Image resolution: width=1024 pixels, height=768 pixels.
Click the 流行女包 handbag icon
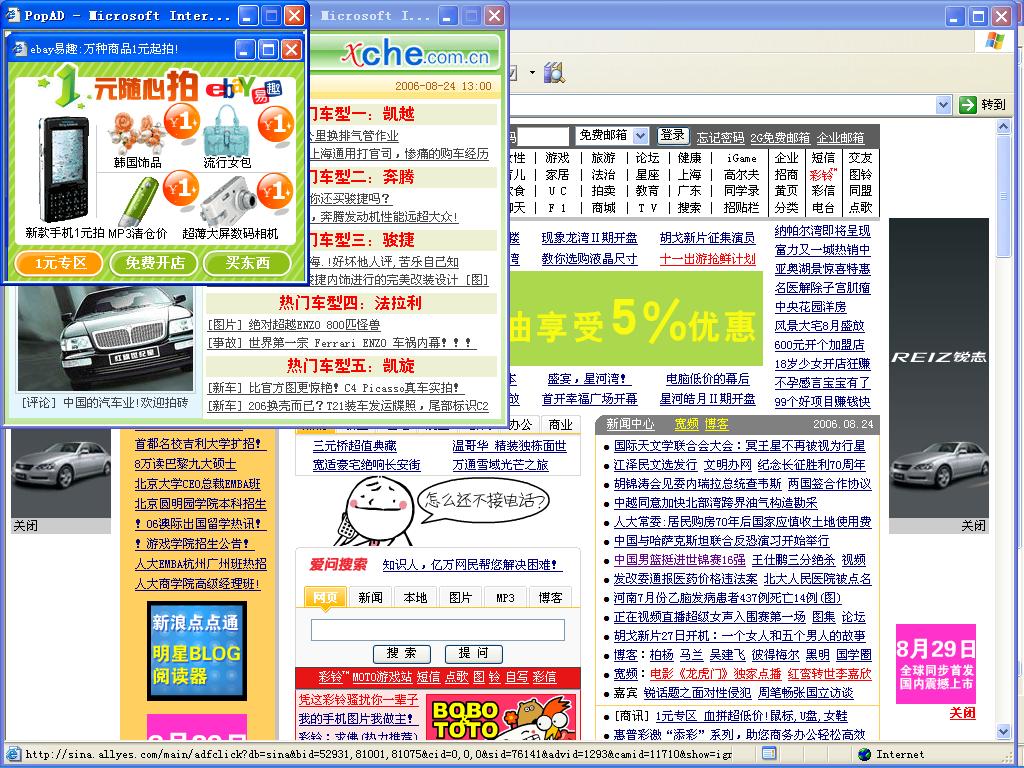[226, 131]
